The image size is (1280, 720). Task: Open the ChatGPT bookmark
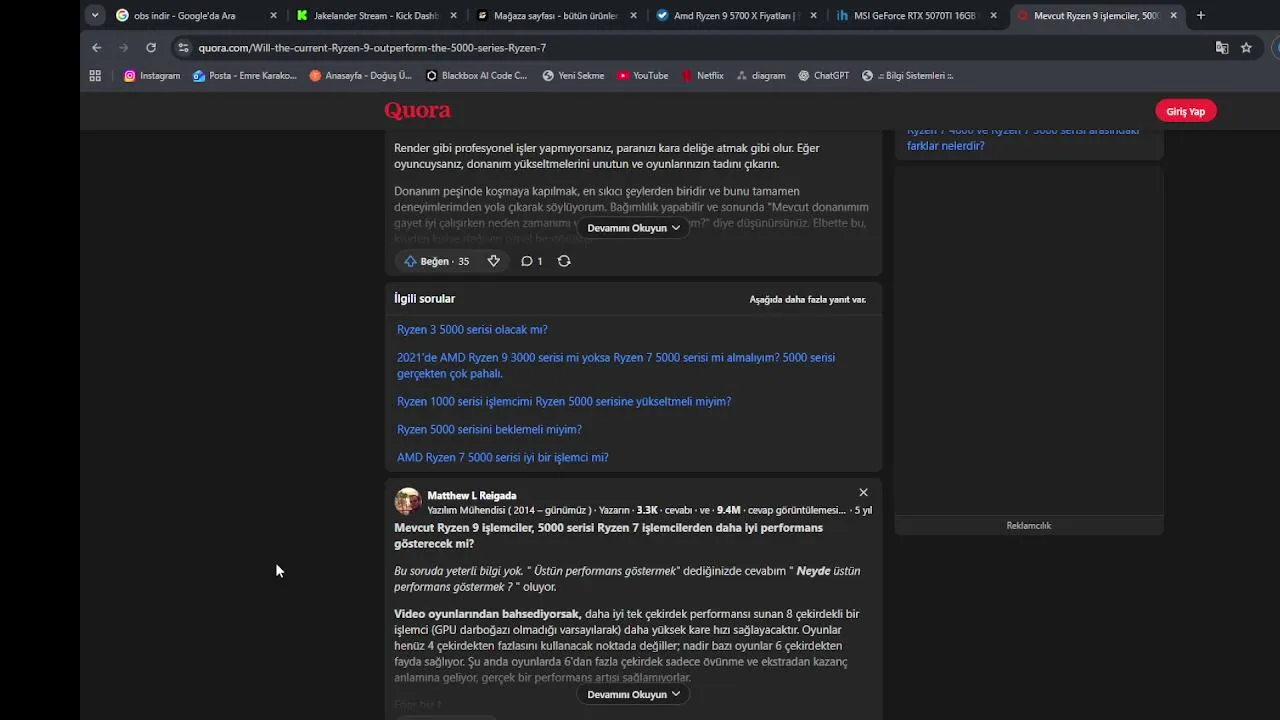point(823,75)
